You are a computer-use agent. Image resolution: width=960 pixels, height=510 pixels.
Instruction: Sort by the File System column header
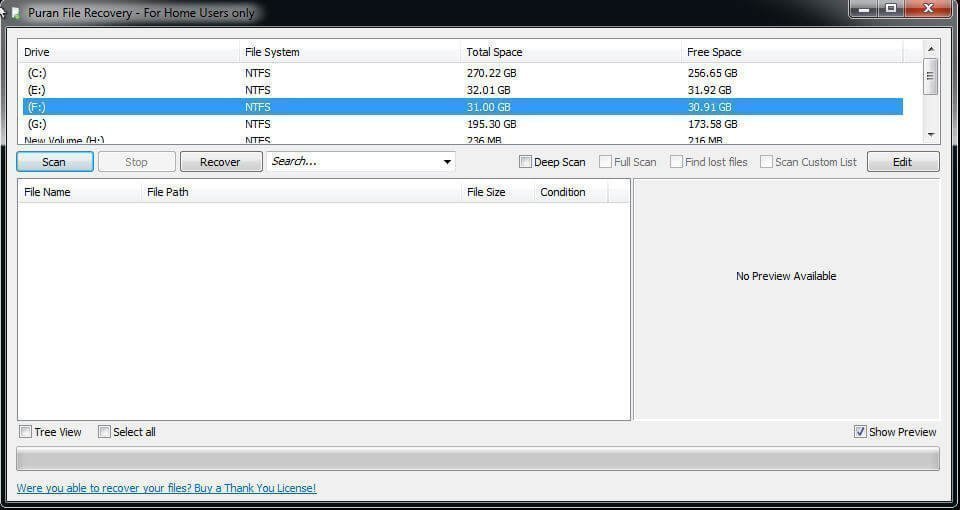[350, 52]
